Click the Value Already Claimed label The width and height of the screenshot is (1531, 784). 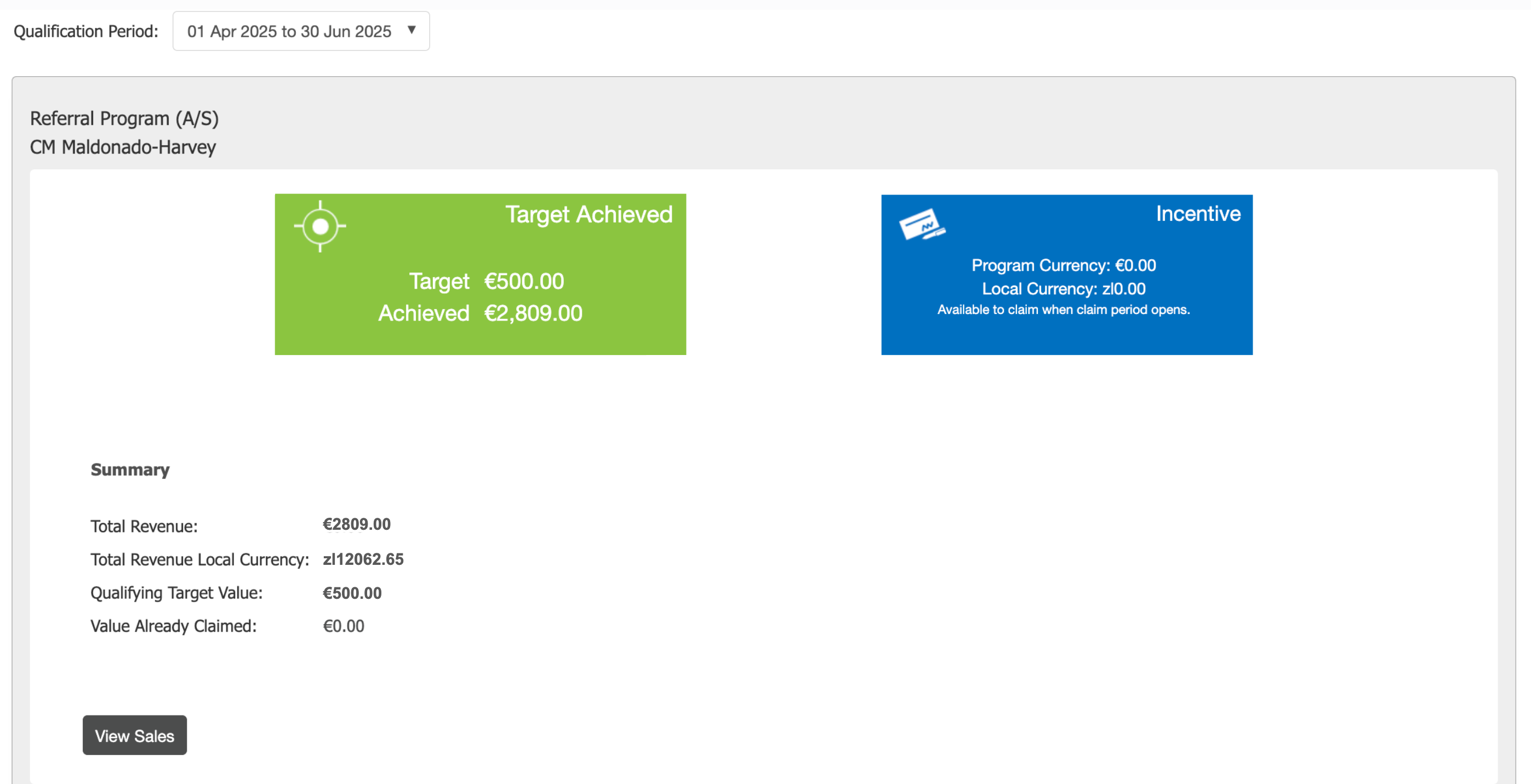tap(174, 626)
